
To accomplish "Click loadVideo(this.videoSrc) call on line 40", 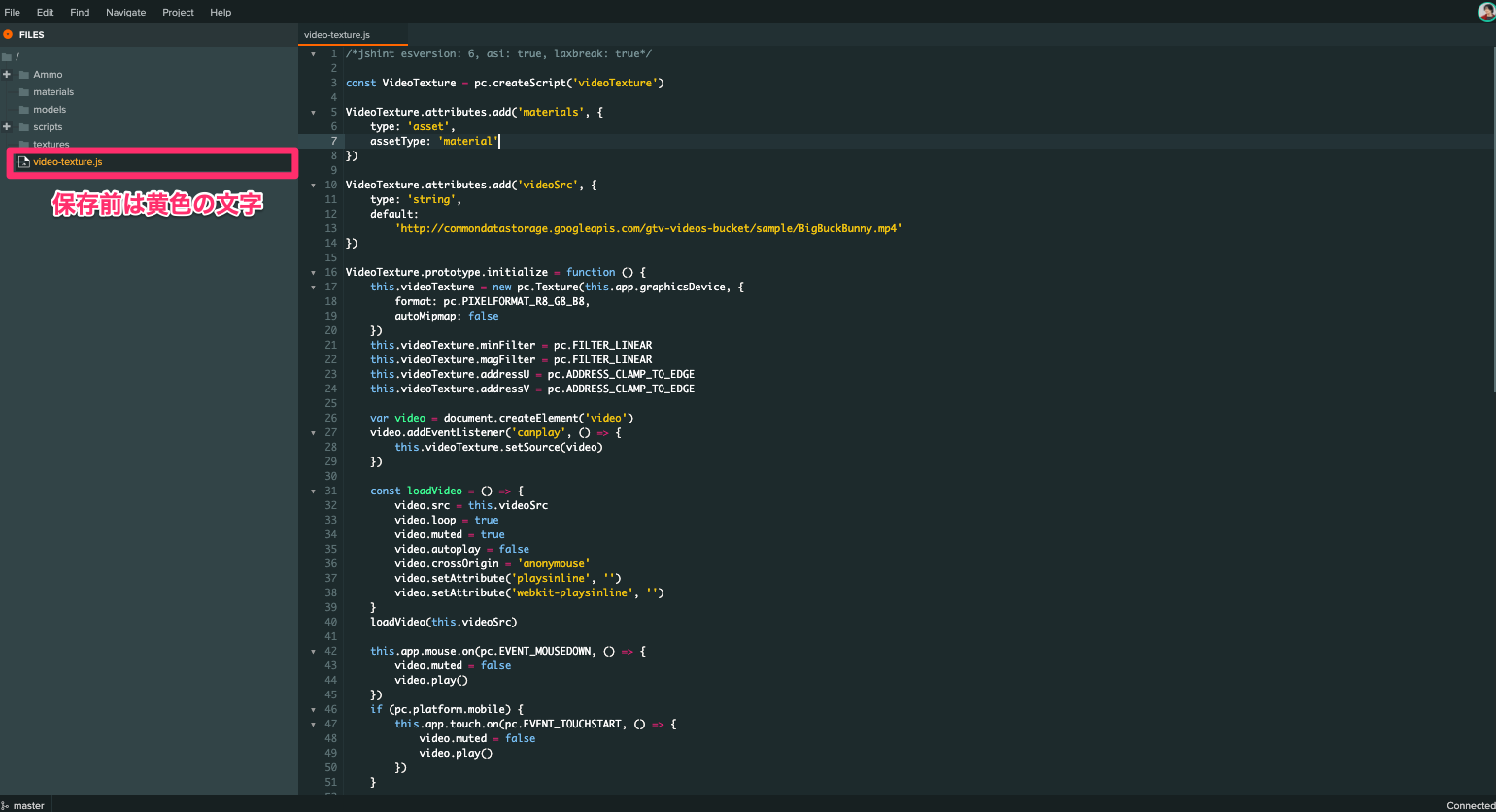I will (x=443, y=623).
